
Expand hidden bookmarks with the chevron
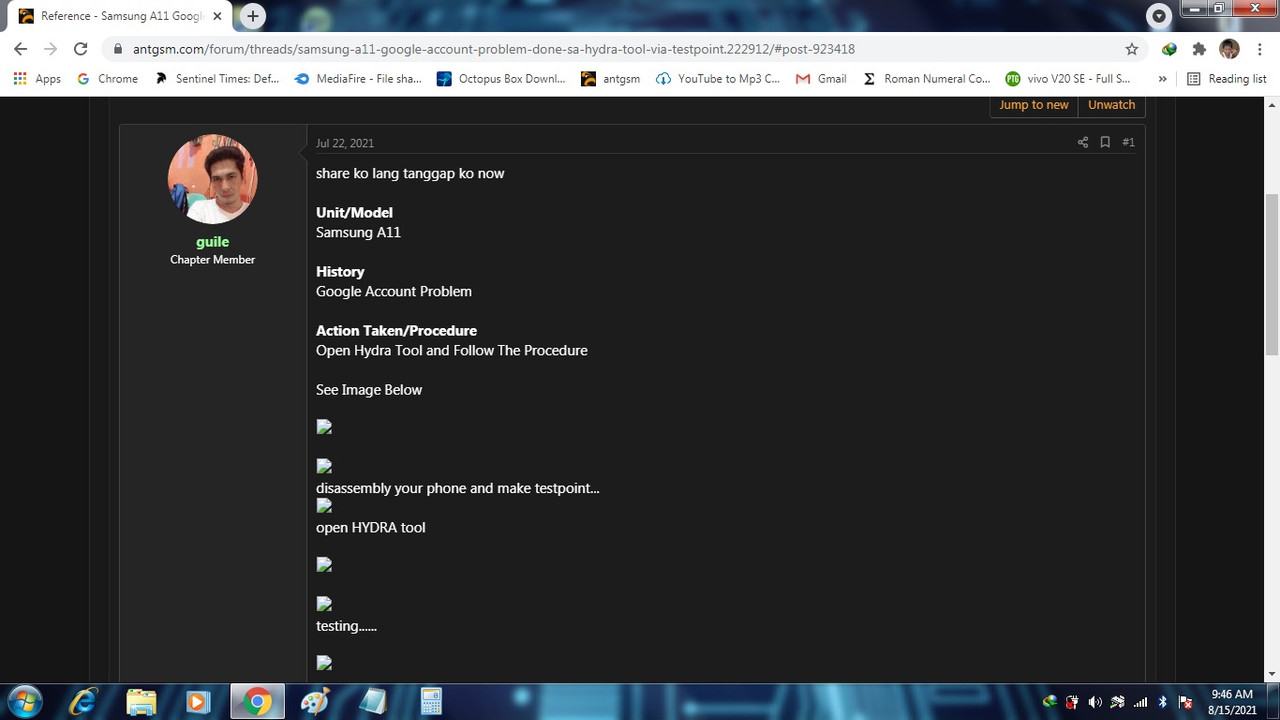pos(1162,79)
